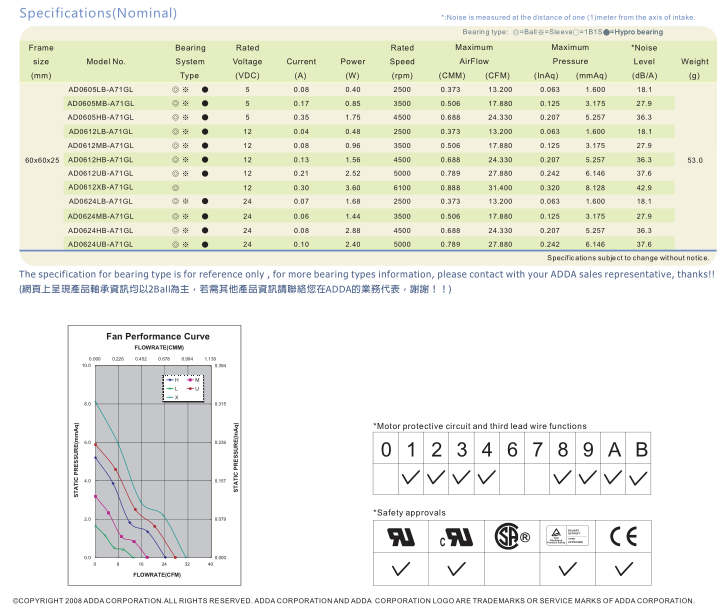Select model AD0605MB-A71GL

point(101,103)
